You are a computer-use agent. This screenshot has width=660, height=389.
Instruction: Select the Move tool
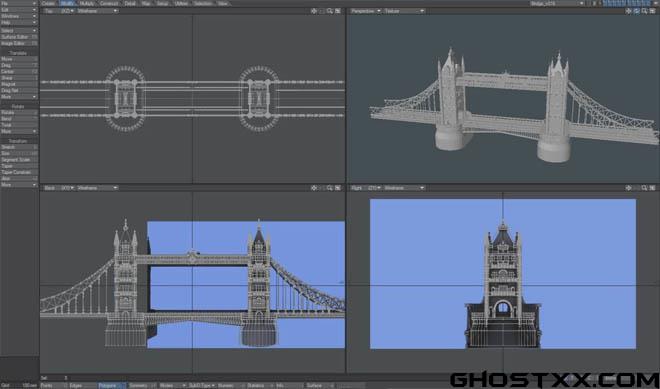(19, 59)
